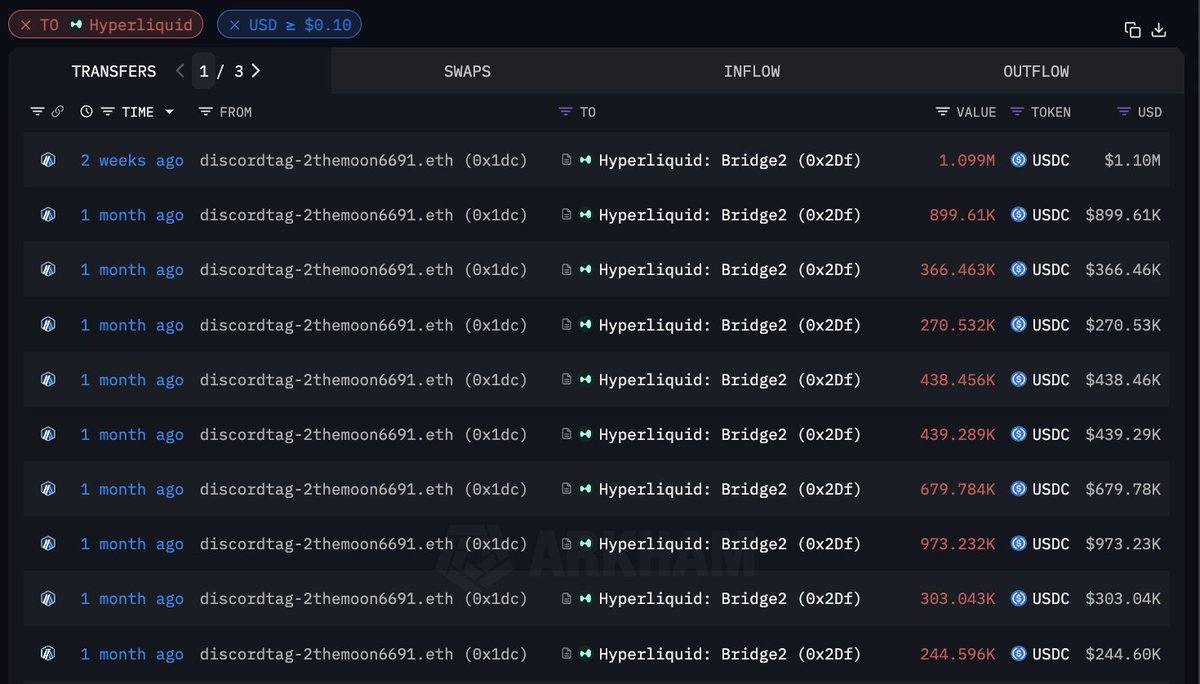Open the VALUE column filter
Screen dimensions: 1200x684
[x=943, y=112]
